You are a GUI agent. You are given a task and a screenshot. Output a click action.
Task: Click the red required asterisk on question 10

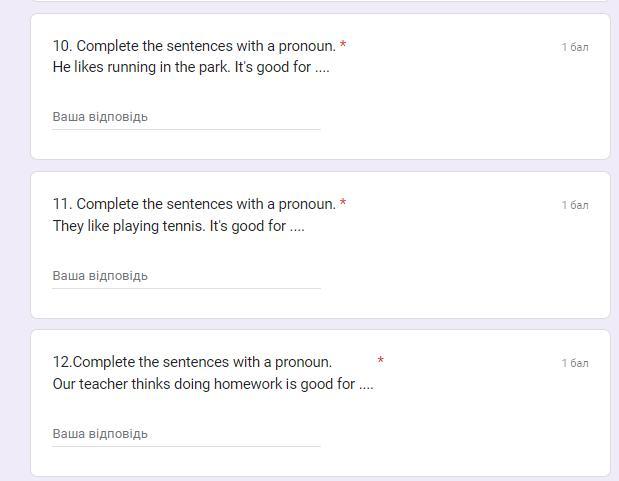[343, 45]
